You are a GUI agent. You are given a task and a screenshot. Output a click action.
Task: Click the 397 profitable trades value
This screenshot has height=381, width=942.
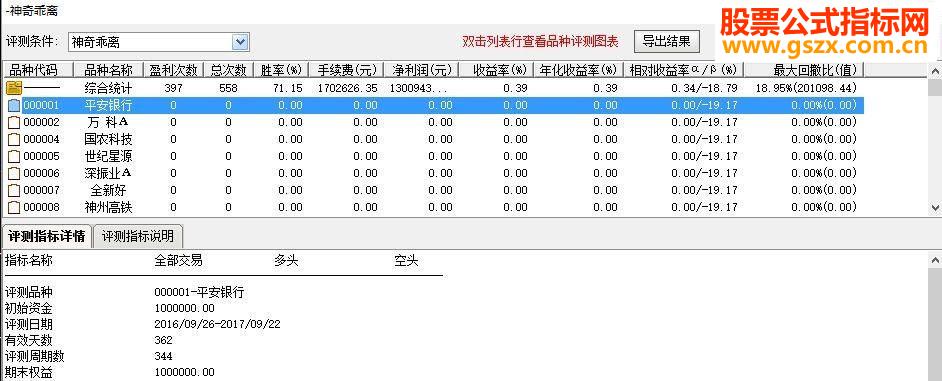click(x=173, y=88)
